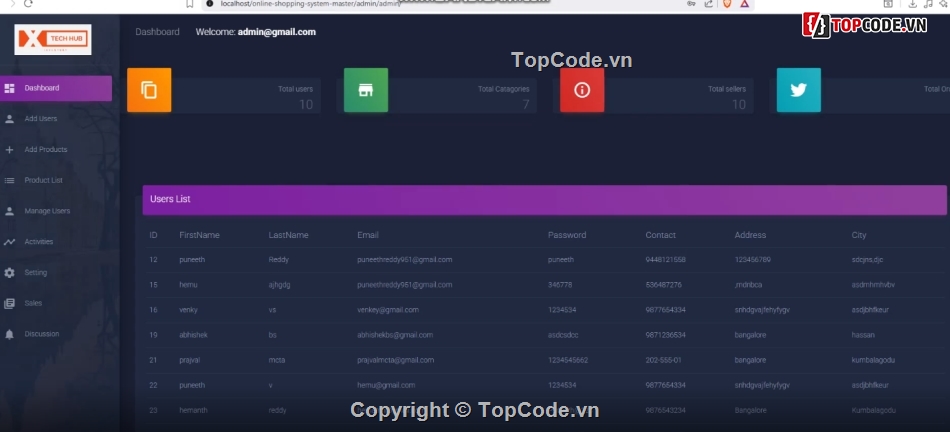Click the LastName column header

pyautogui.click(x=288, y=235)
